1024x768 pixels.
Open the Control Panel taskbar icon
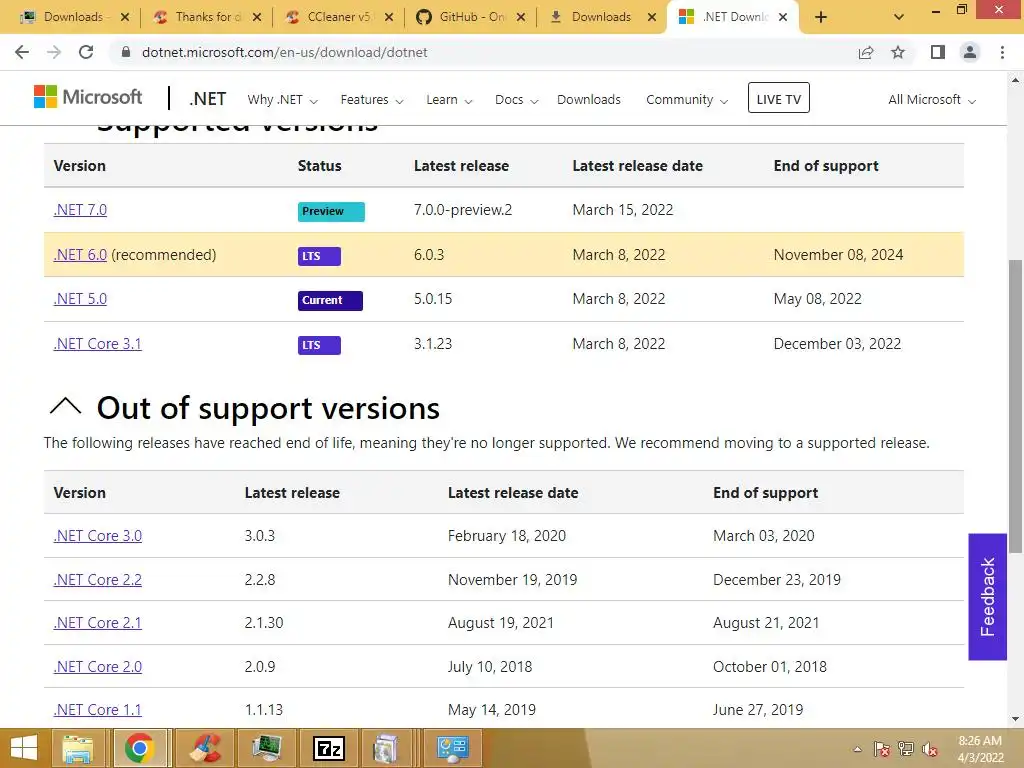pos(453,748)
